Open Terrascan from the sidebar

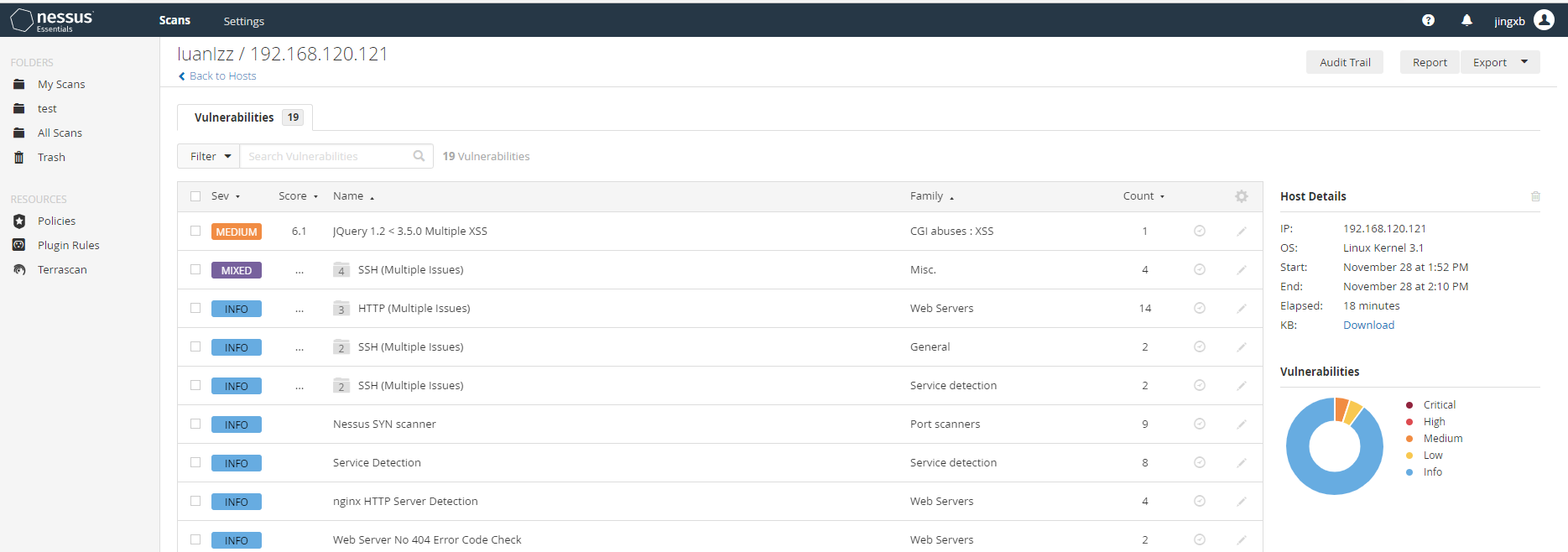click(x=62, y=270)
